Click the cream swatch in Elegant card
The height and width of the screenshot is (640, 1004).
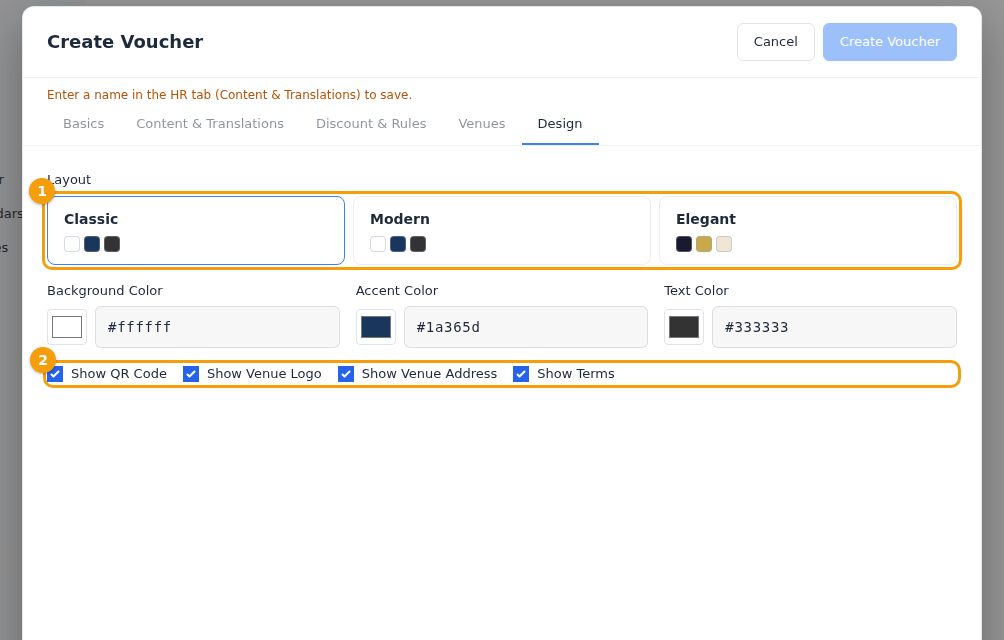pos(724,244)
